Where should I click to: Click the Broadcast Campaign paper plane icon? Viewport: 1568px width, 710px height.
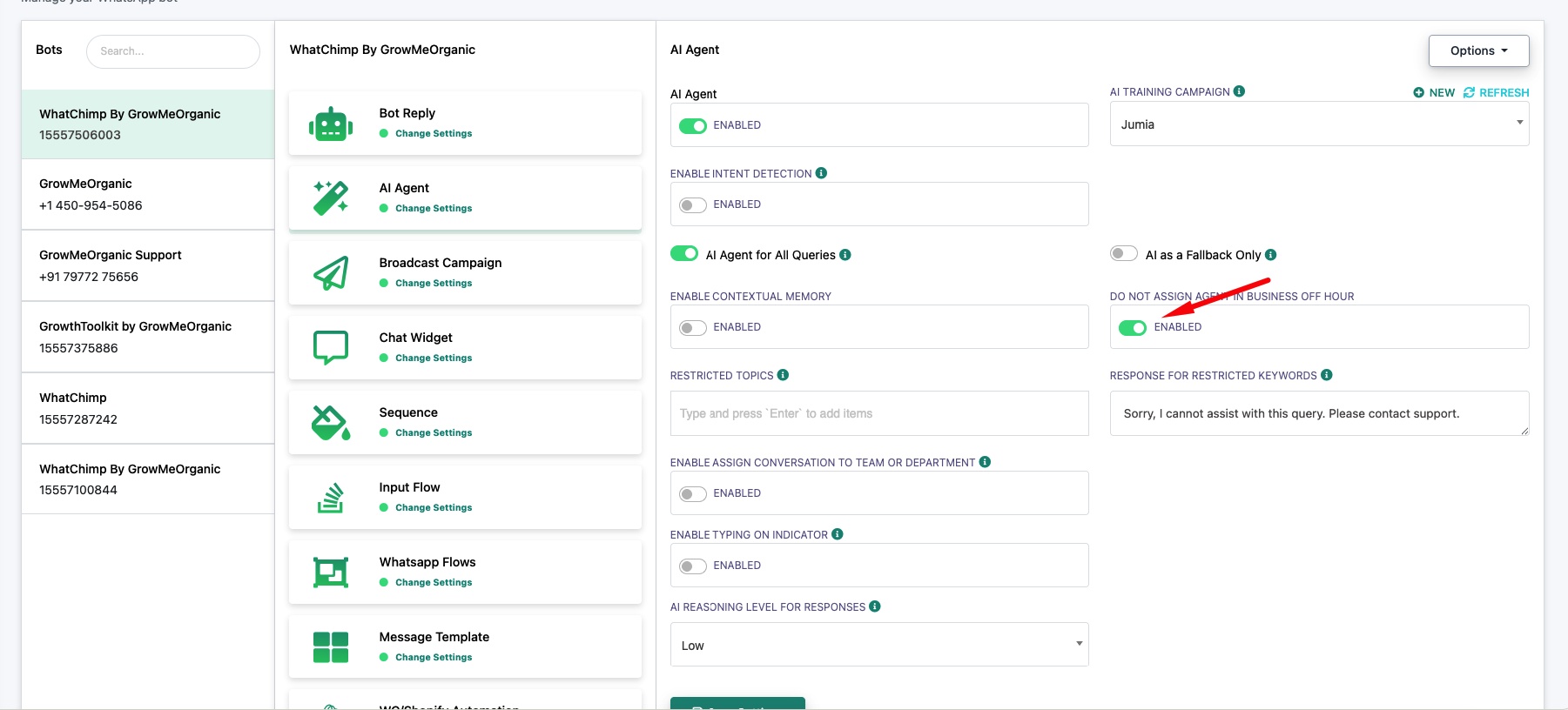coord(331,273)
